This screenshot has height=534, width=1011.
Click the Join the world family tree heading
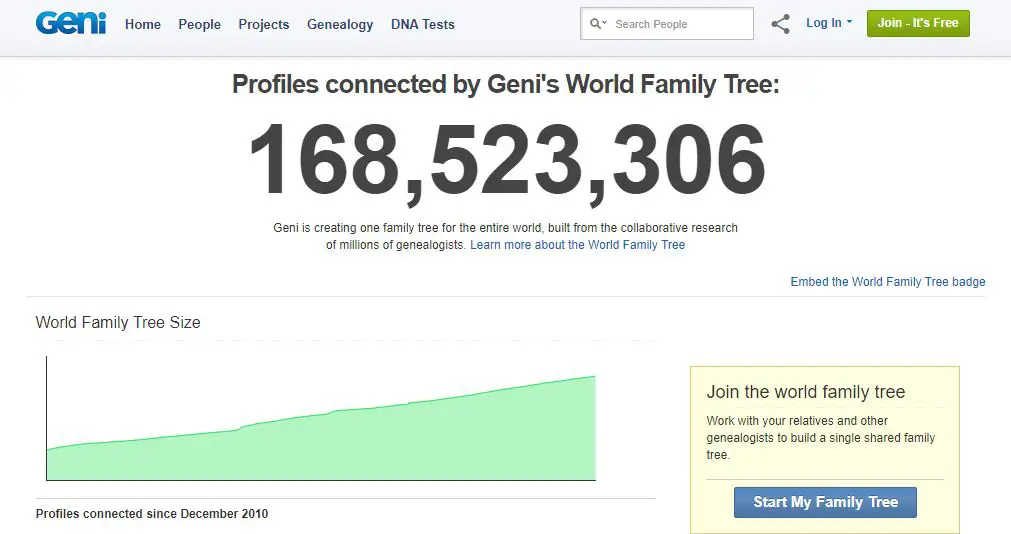tap(805, 392)
